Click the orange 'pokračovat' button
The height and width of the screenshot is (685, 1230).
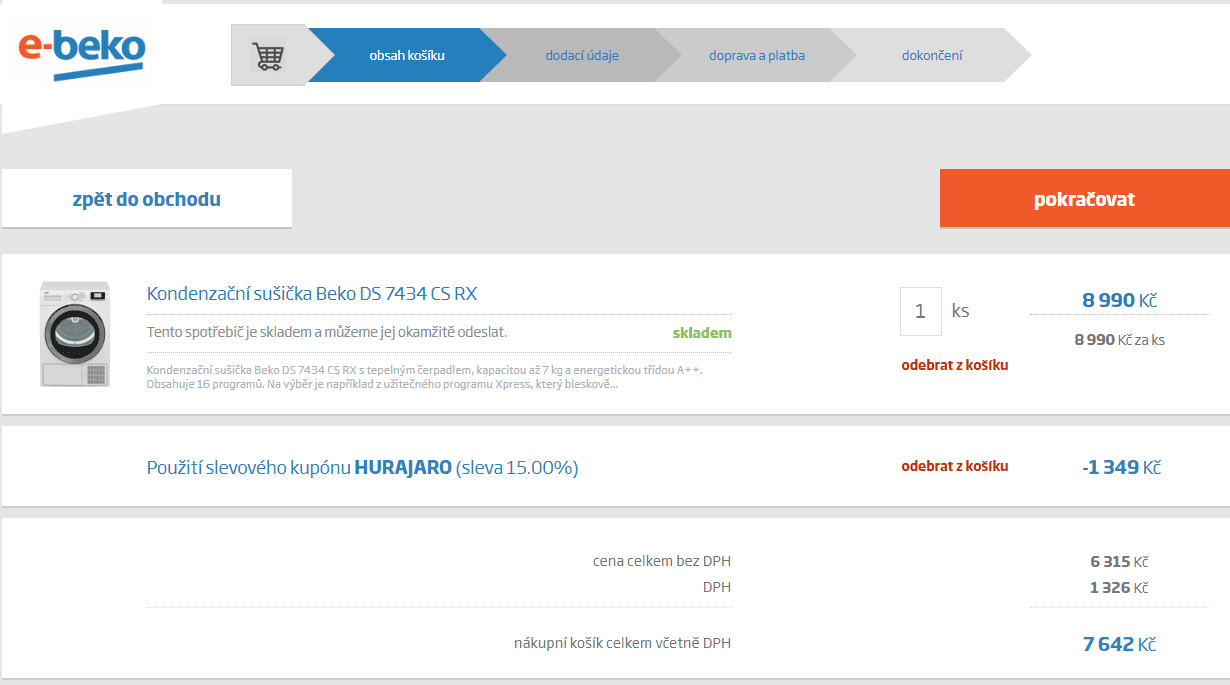pos(1084,199)
